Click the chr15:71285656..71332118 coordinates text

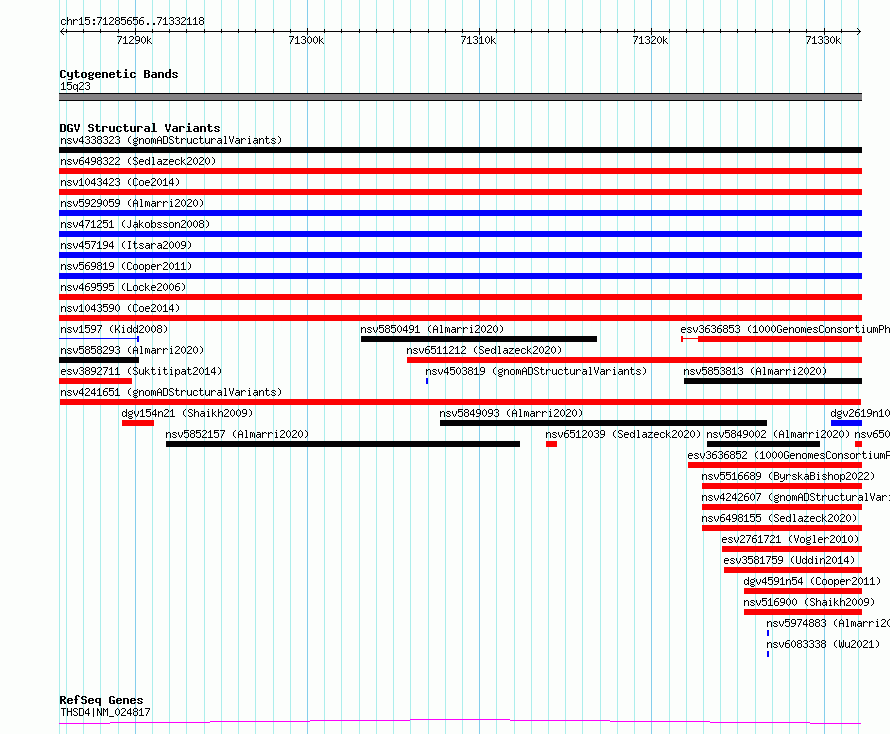pyautogui.click(x=132, y=22)
